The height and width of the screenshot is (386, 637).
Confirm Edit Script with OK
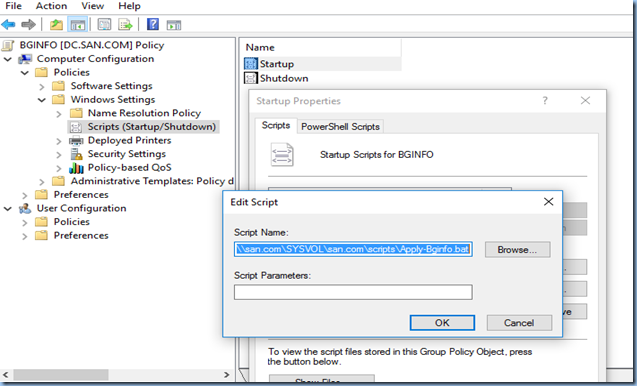point(442,323)
